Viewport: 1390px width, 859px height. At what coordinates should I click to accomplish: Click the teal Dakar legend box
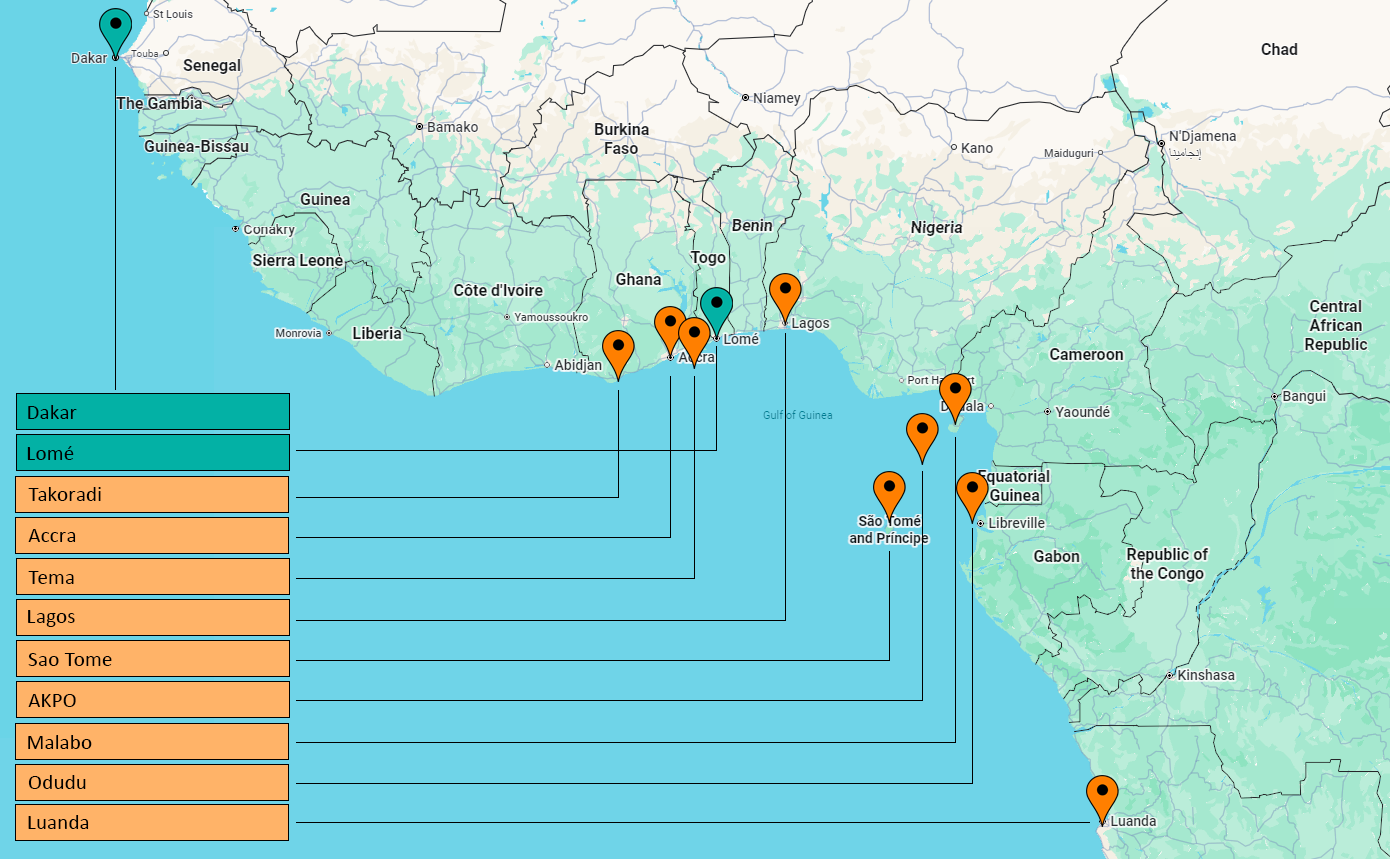(153, 412)
